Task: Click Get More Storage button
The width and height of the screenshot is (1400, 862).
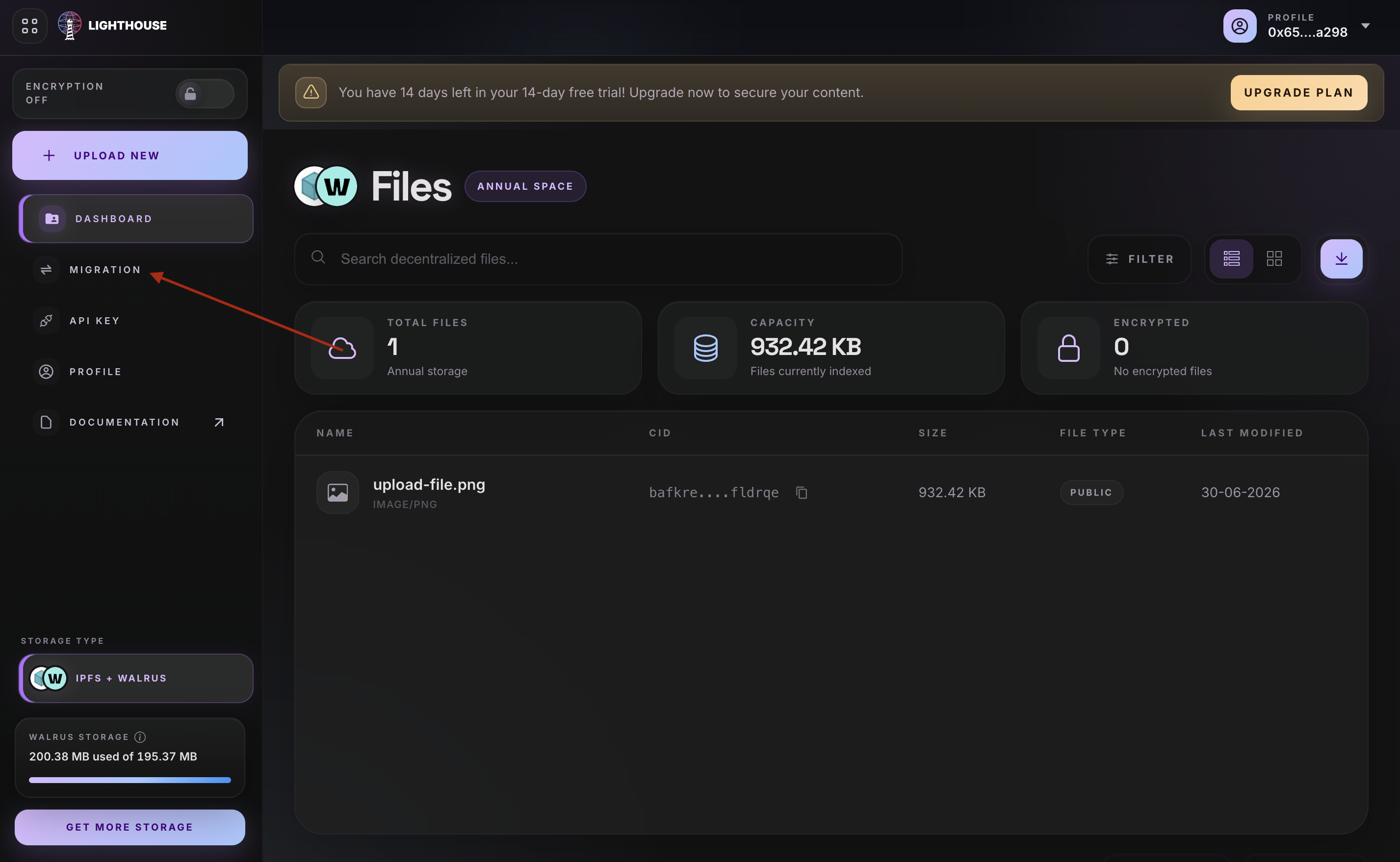Action: [x=130, y=827]
